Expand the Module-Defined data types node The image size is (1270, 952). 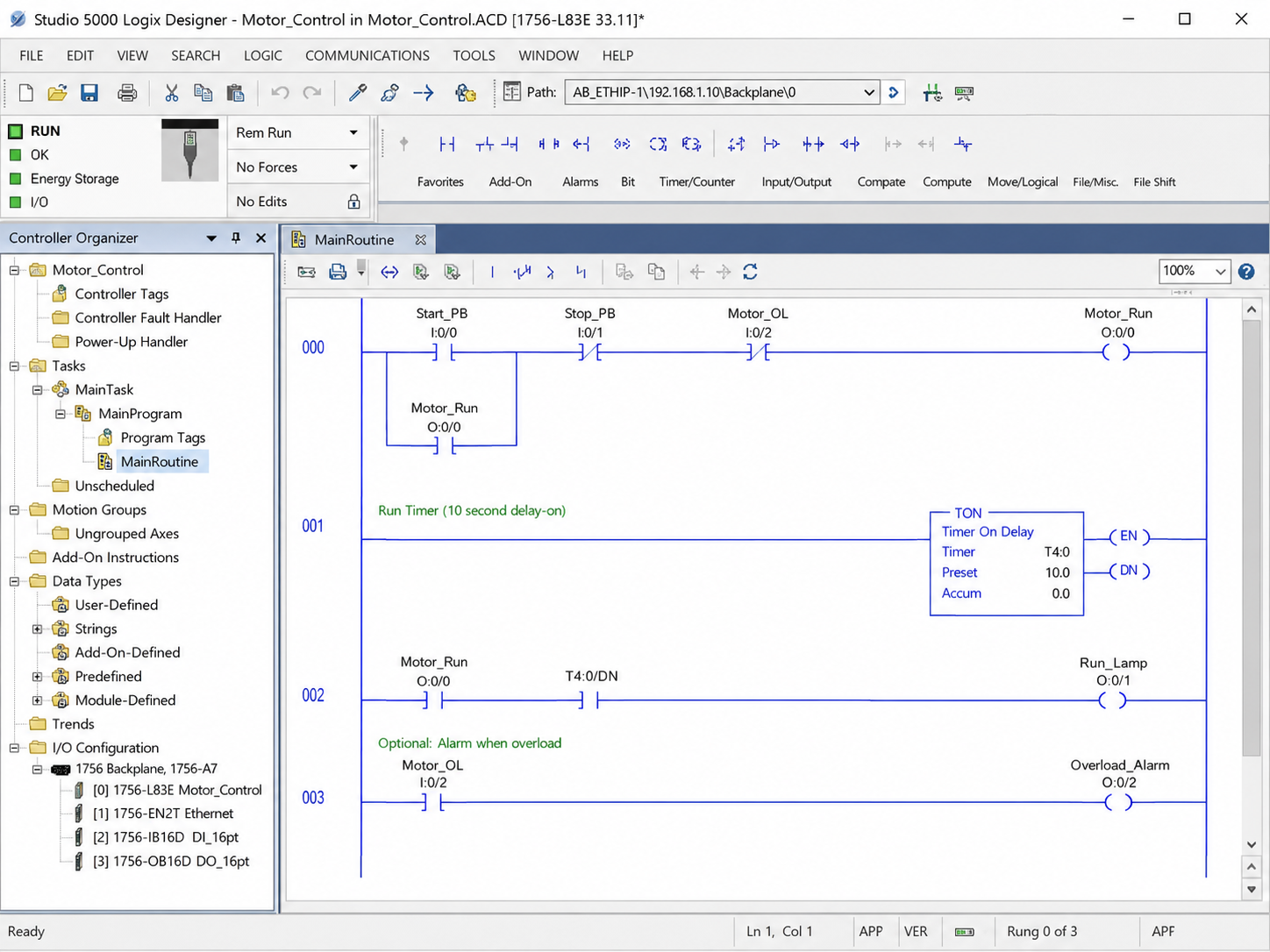(37, 700)
